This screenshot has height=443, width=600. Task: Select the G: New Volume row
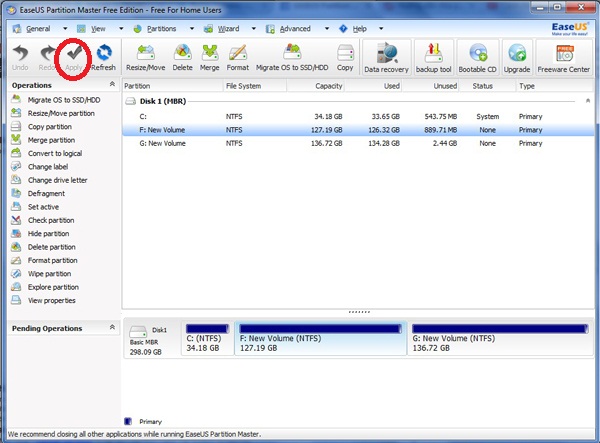[x=160, y=143]
